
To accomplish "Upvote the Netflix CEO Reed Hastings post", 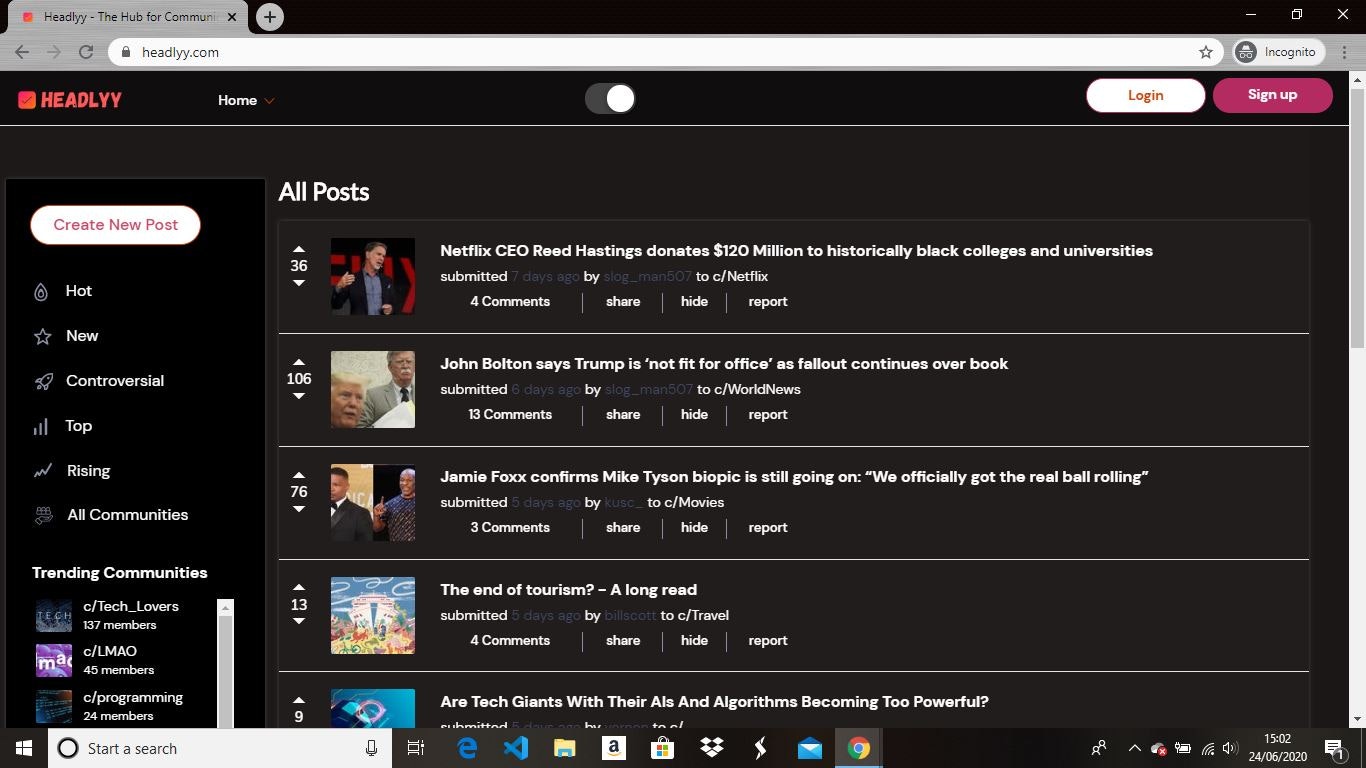I will point(298,249).
